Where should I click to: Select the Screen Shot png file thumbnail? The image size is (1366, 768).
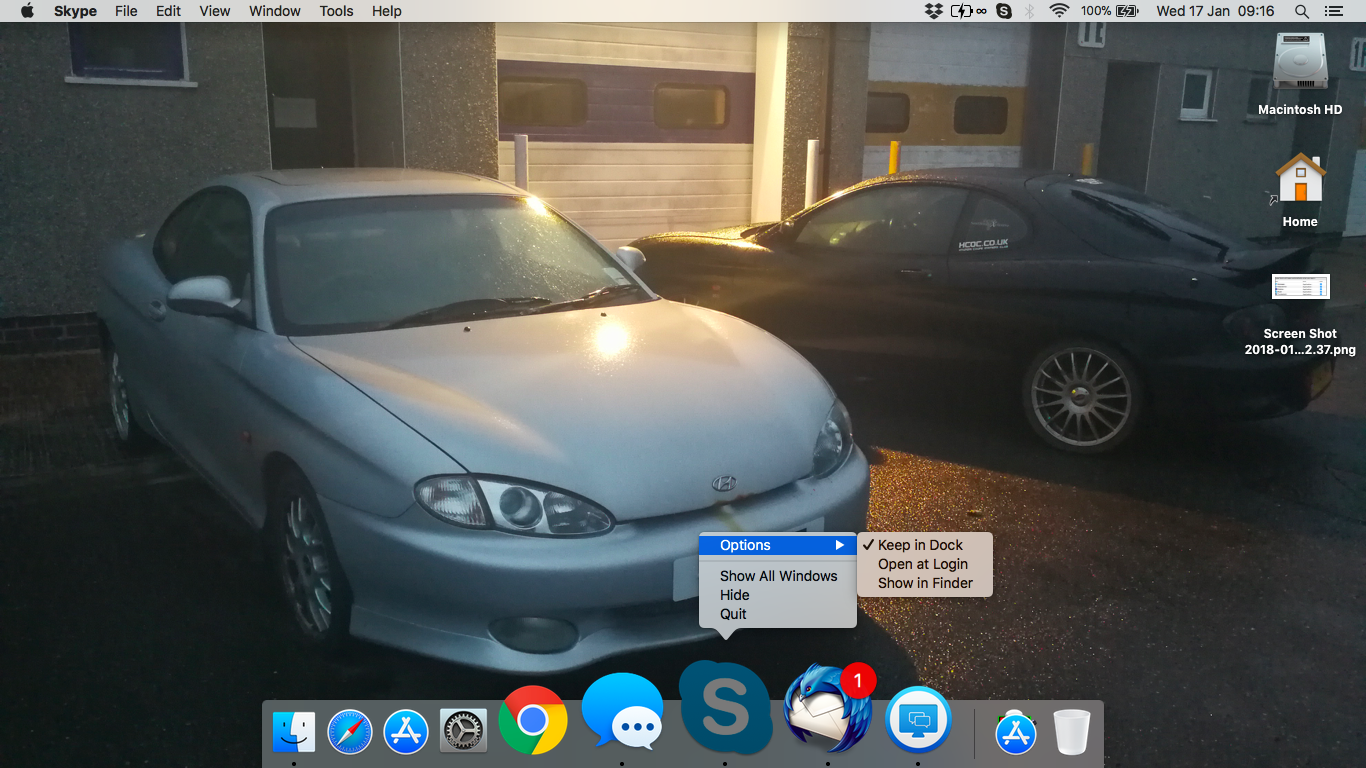click(x=1300, y=287)
